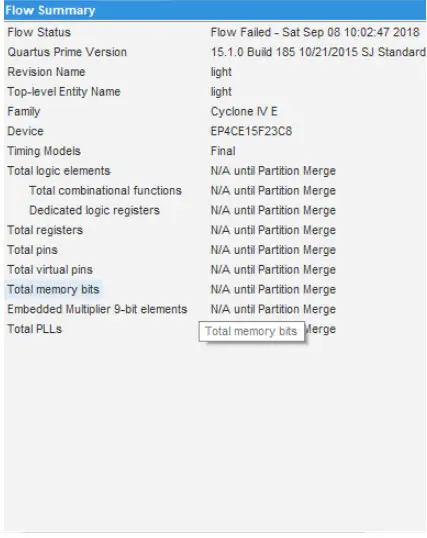Viewport: 427px width, 538px height.
Task: Click the Final timing models value
Action: pos(223,151)
